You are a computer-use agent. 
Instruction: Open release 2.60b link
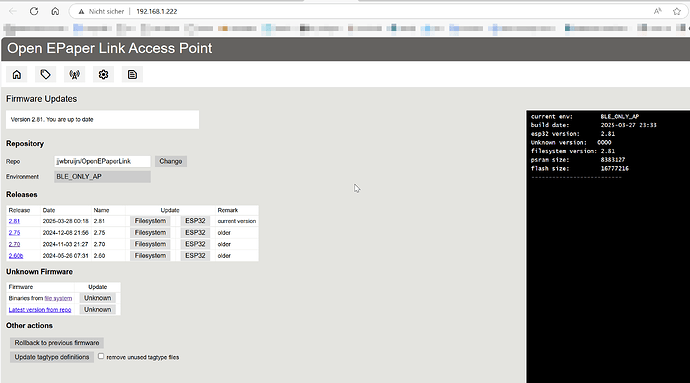tap(16, 255)
